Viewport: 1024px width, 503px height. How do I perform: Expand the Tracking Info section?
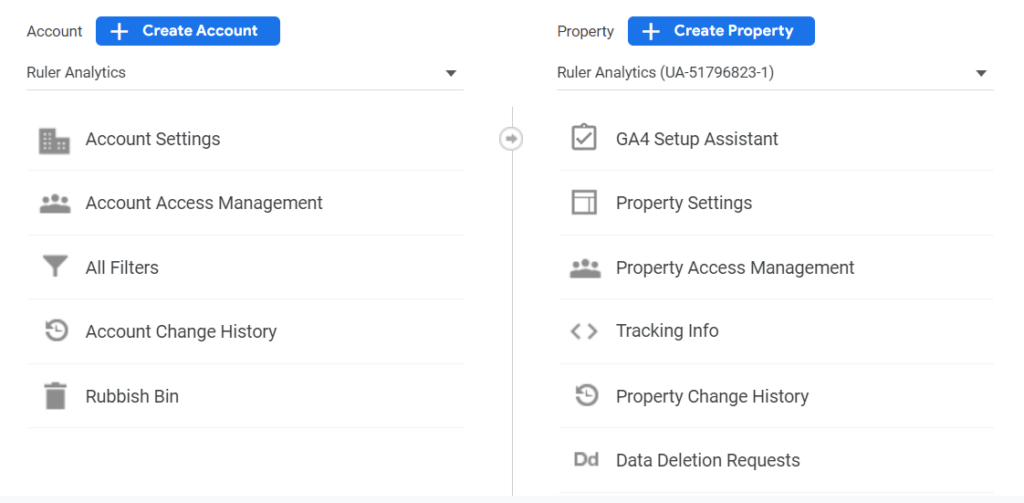pos(667,331)
